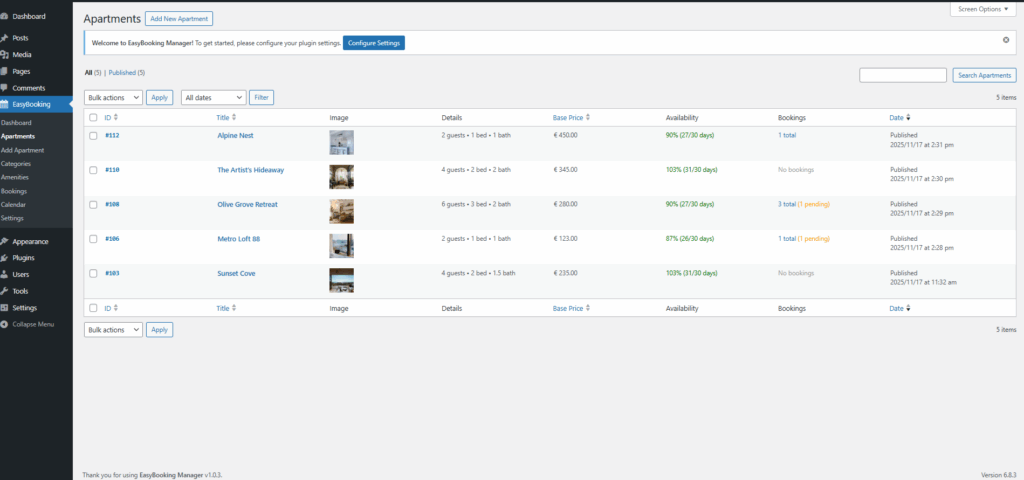Open Media via its sidebar icon
This screenshot has height=480, width=1024.
click(x=6, y=54)
